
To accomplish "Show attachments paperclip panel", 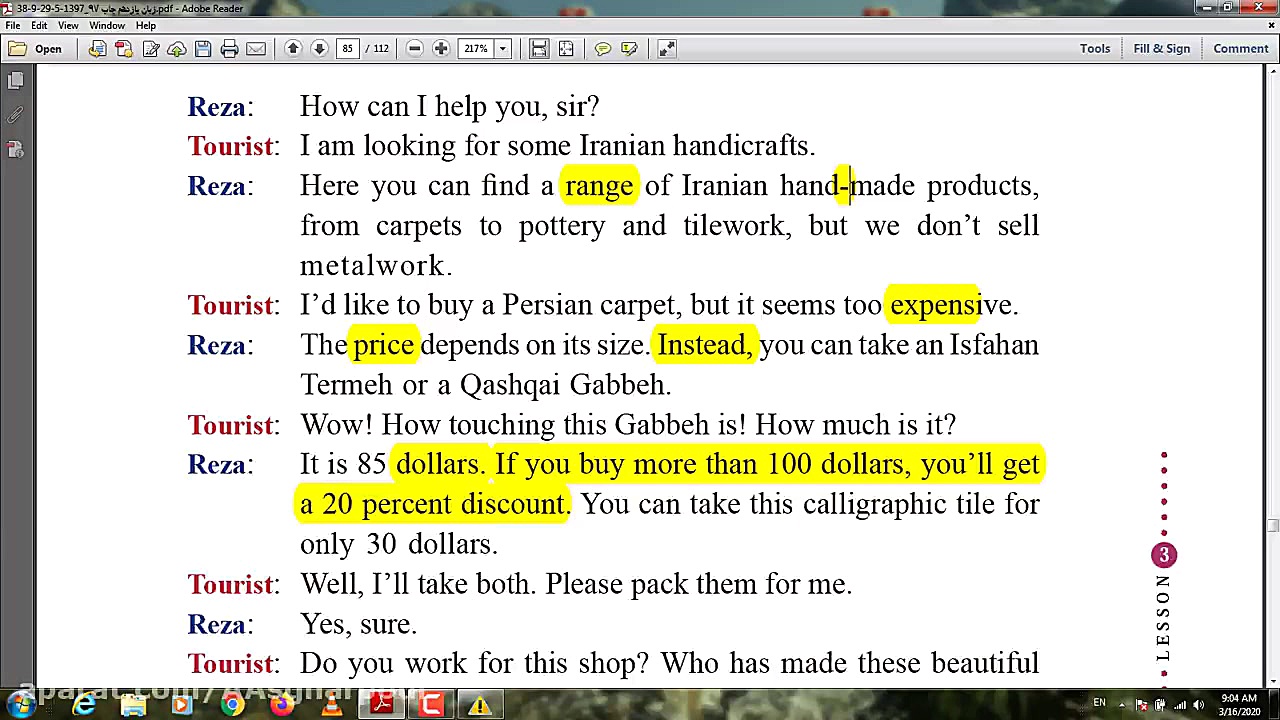I will (15, 115).
